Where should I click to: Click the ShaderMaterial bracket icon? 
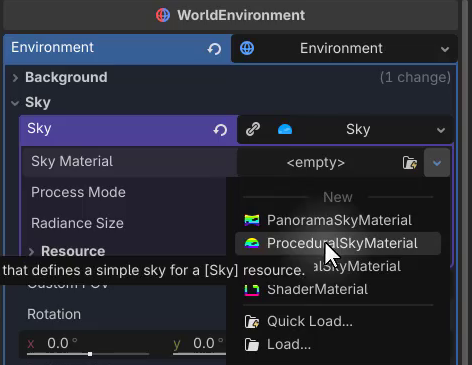[x=252, y=290]
